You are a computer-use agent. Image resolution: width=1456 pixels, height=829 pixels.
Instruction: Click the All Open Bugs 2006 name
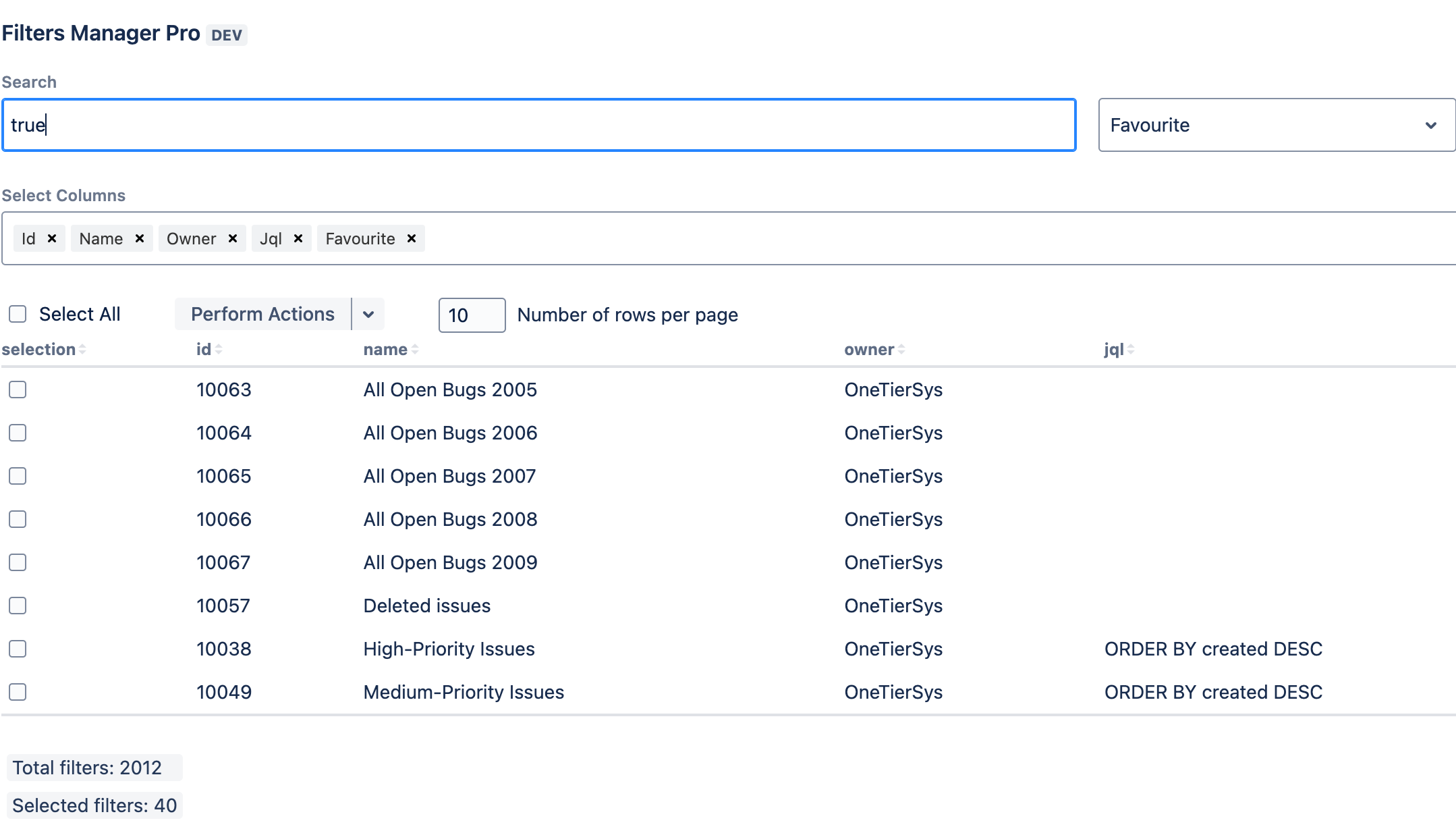(x=450, y=433)
